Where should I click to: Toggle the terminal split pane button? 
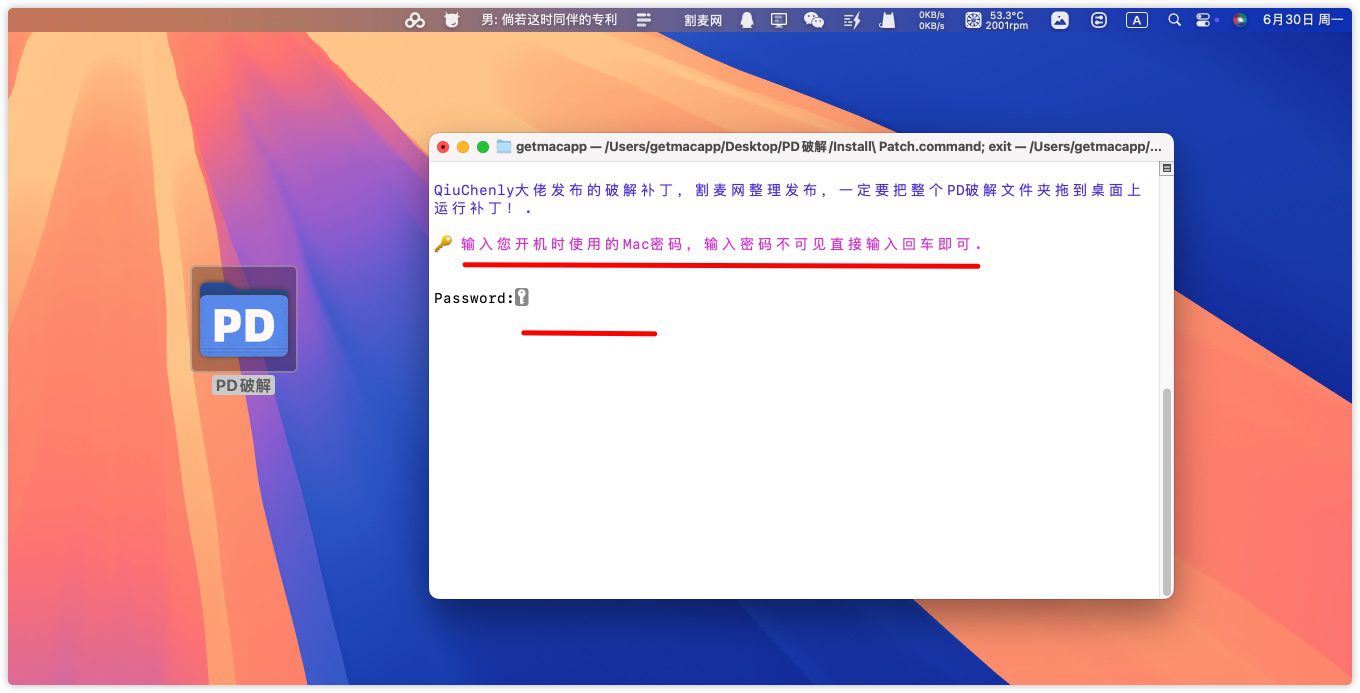pyautogui.click(x=1166, y=169)
